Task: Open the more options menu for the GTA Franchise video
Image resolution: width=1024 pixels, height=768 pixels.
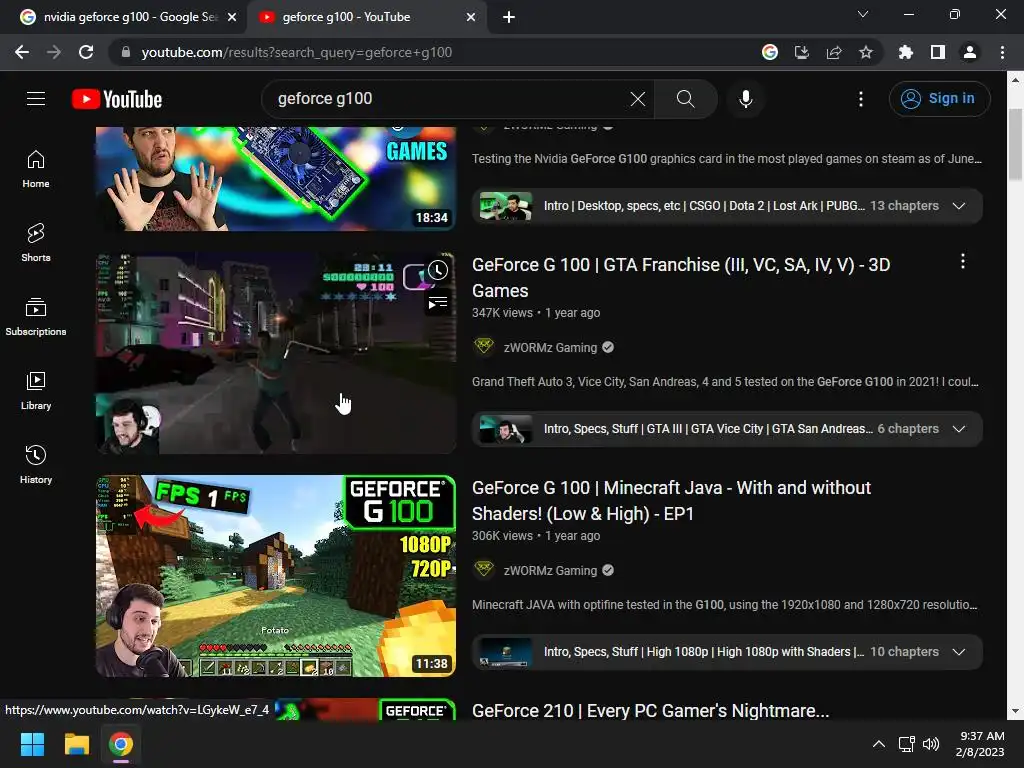Action: pos(963,262)
